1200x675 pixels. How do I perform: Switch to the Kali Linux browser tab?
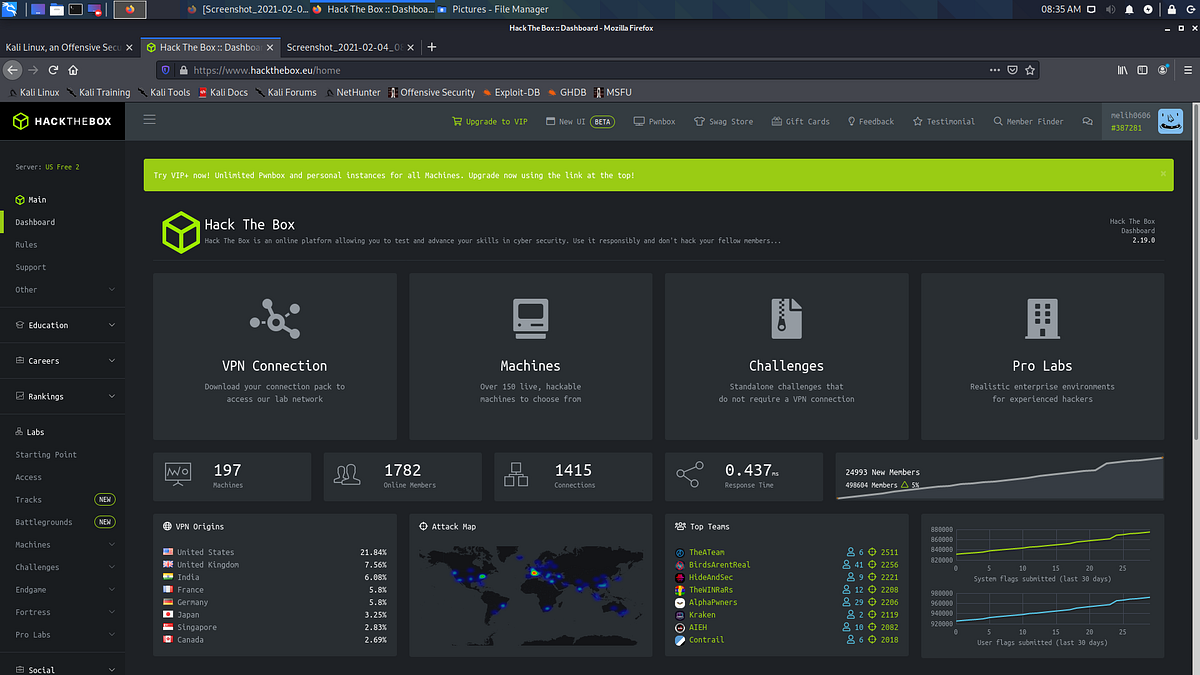coord(70,47)
